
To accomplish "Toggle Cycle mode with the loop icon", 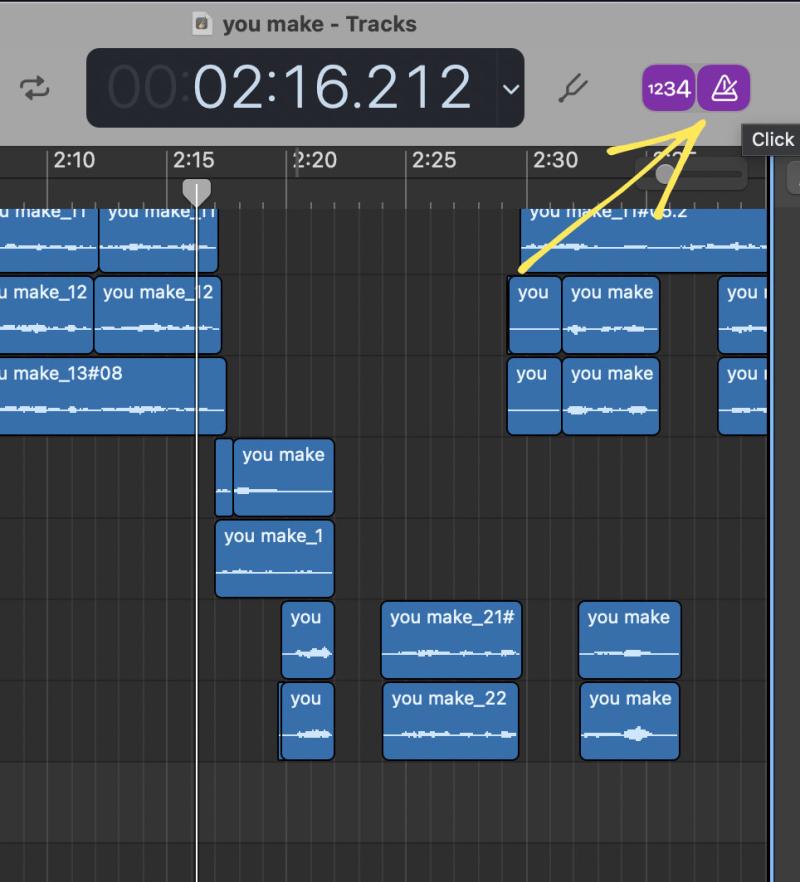I will click(35, 88).
